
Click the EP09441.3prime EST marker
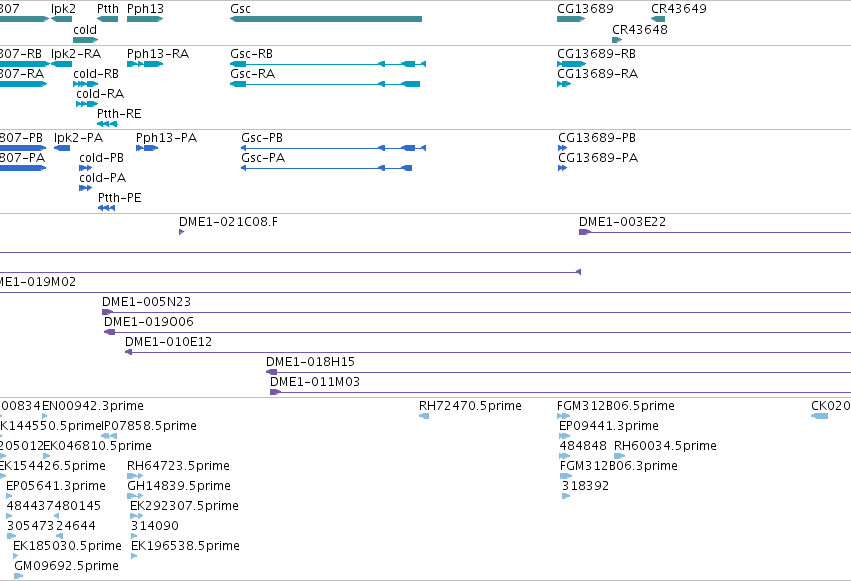[564, 436]
